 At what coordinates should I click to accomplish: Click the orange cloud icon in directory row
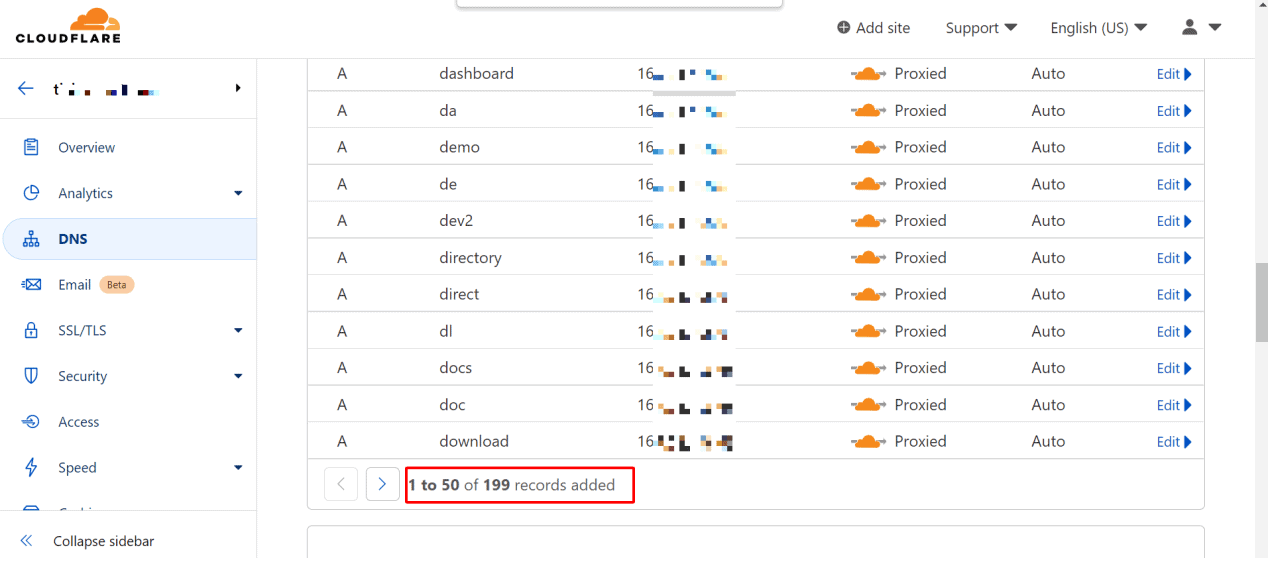coord(868,258)
